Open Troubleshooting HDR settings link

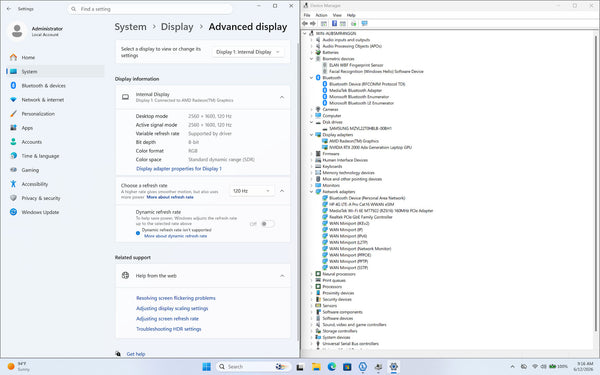click(x=169, y=329)
